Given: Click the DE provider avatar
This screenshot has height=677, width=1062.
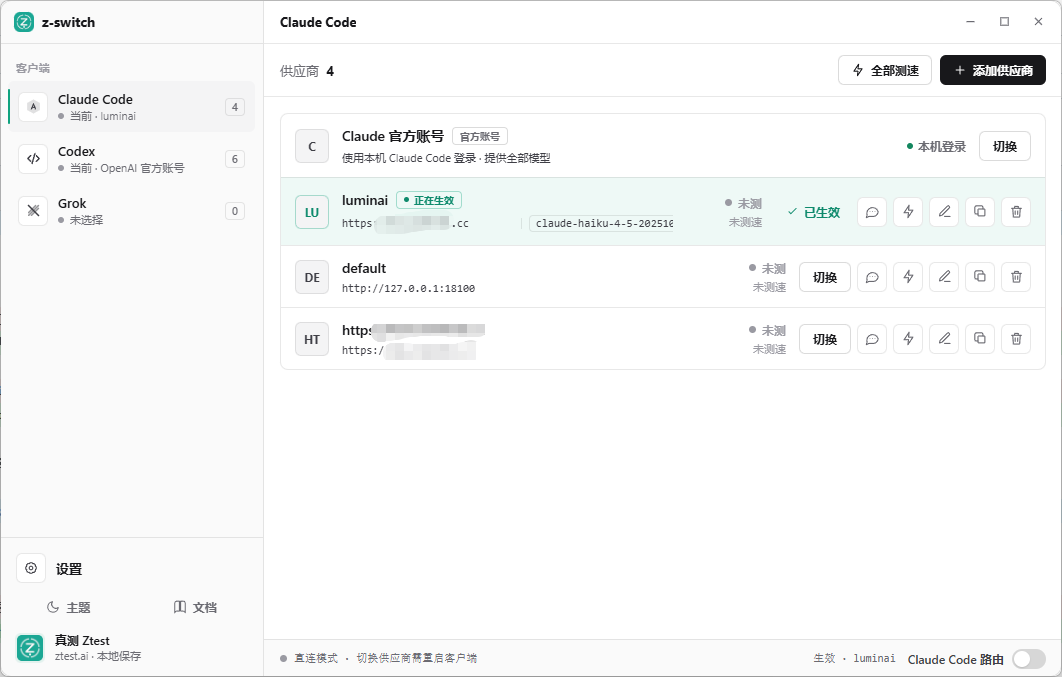Looking at the screenshot, I should (312, 277).
